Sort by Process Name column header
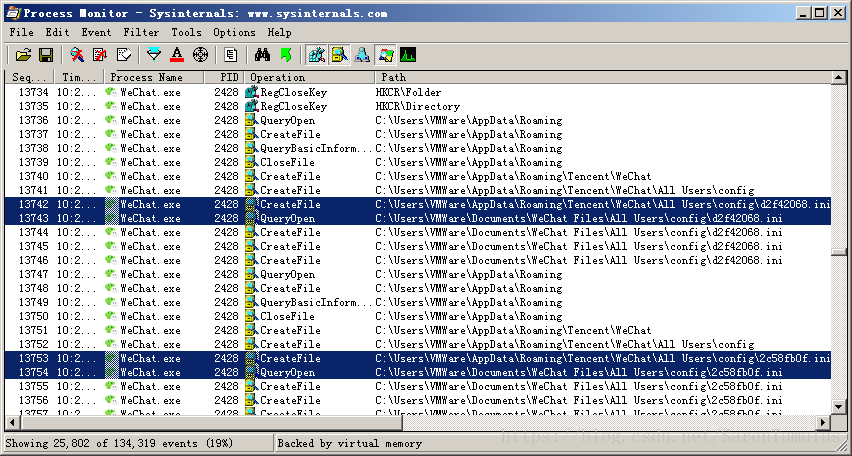 pos(154,77)
